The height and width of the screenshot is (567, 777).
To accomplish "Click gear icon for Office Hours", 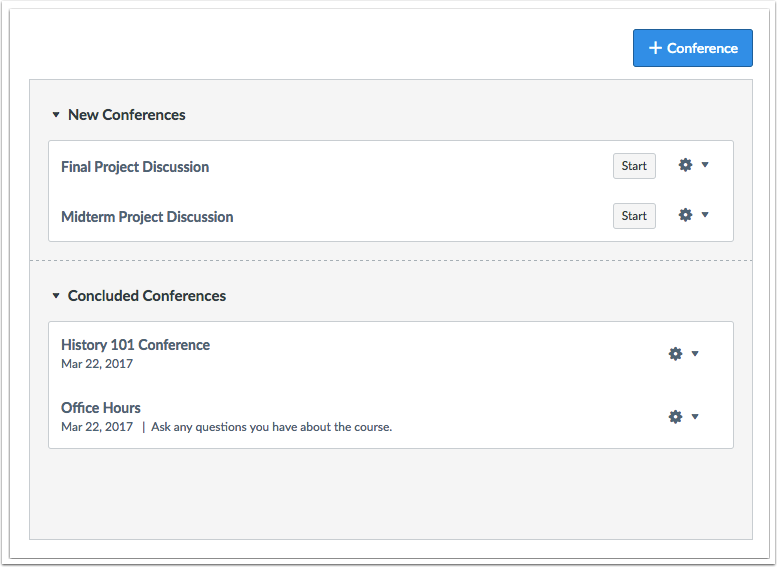I will pos(675,417).
